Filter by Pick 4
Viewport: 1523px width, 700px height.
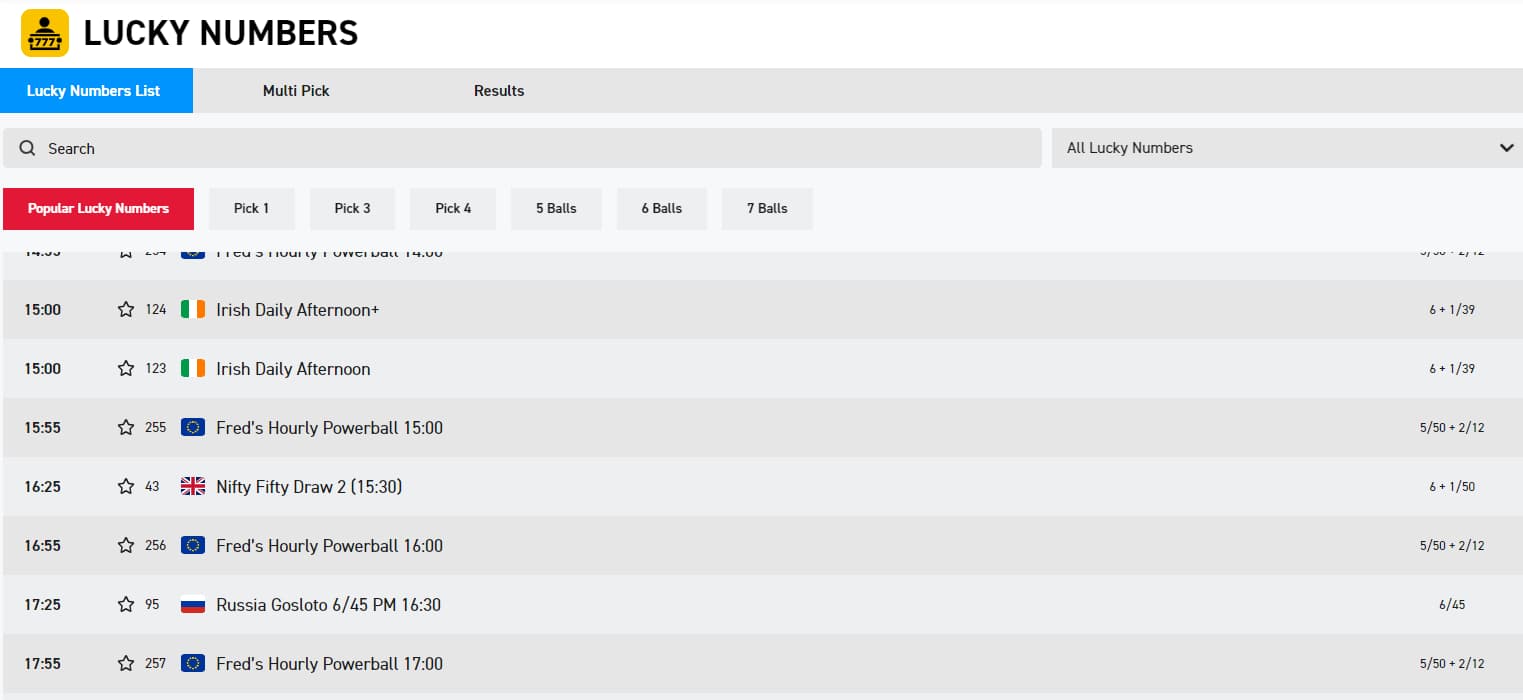453,209
